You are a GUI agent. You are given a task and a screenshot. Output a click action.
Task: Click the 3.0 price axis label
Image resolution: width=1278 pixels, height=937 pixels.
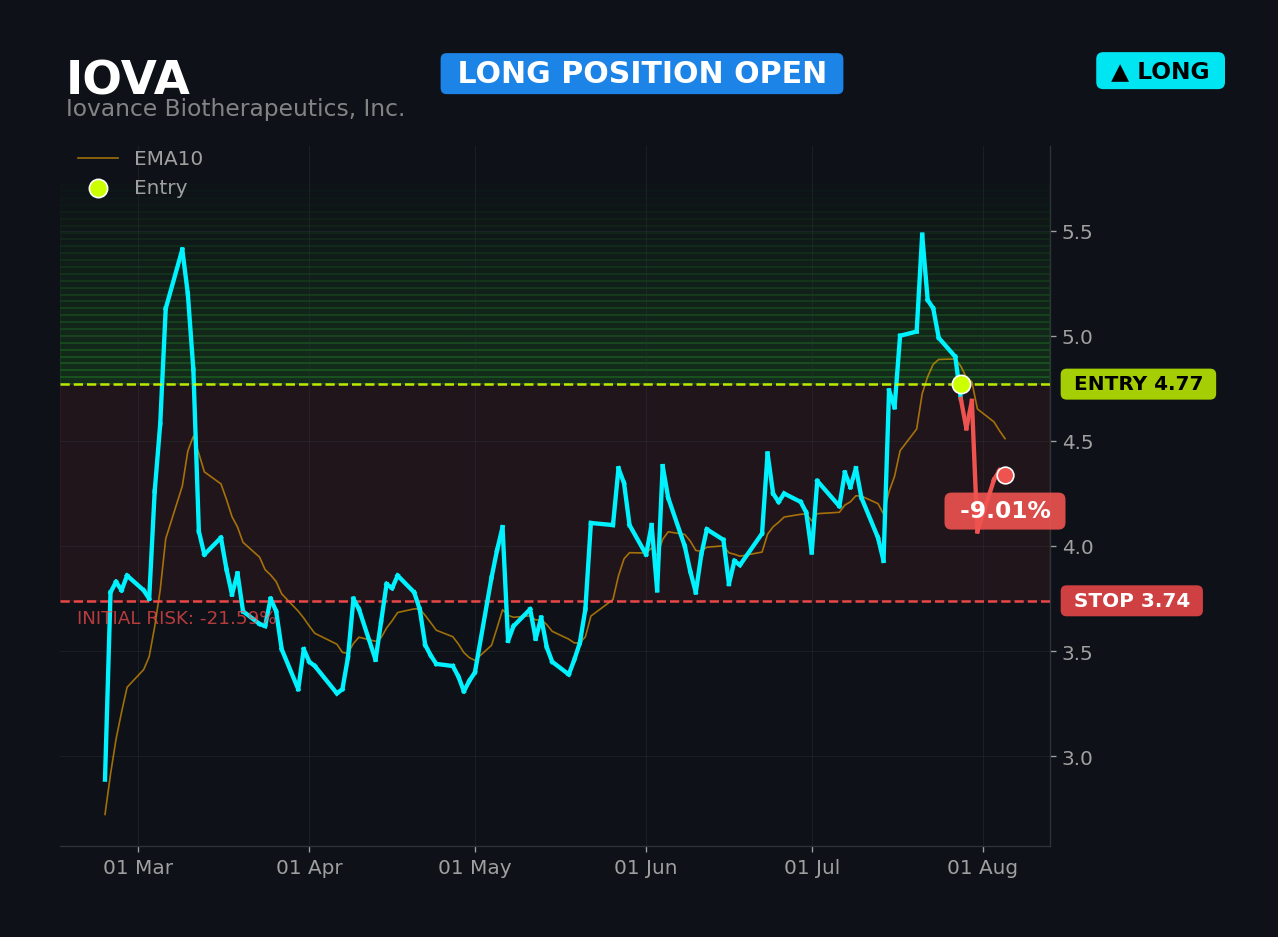pos(1078,757)
